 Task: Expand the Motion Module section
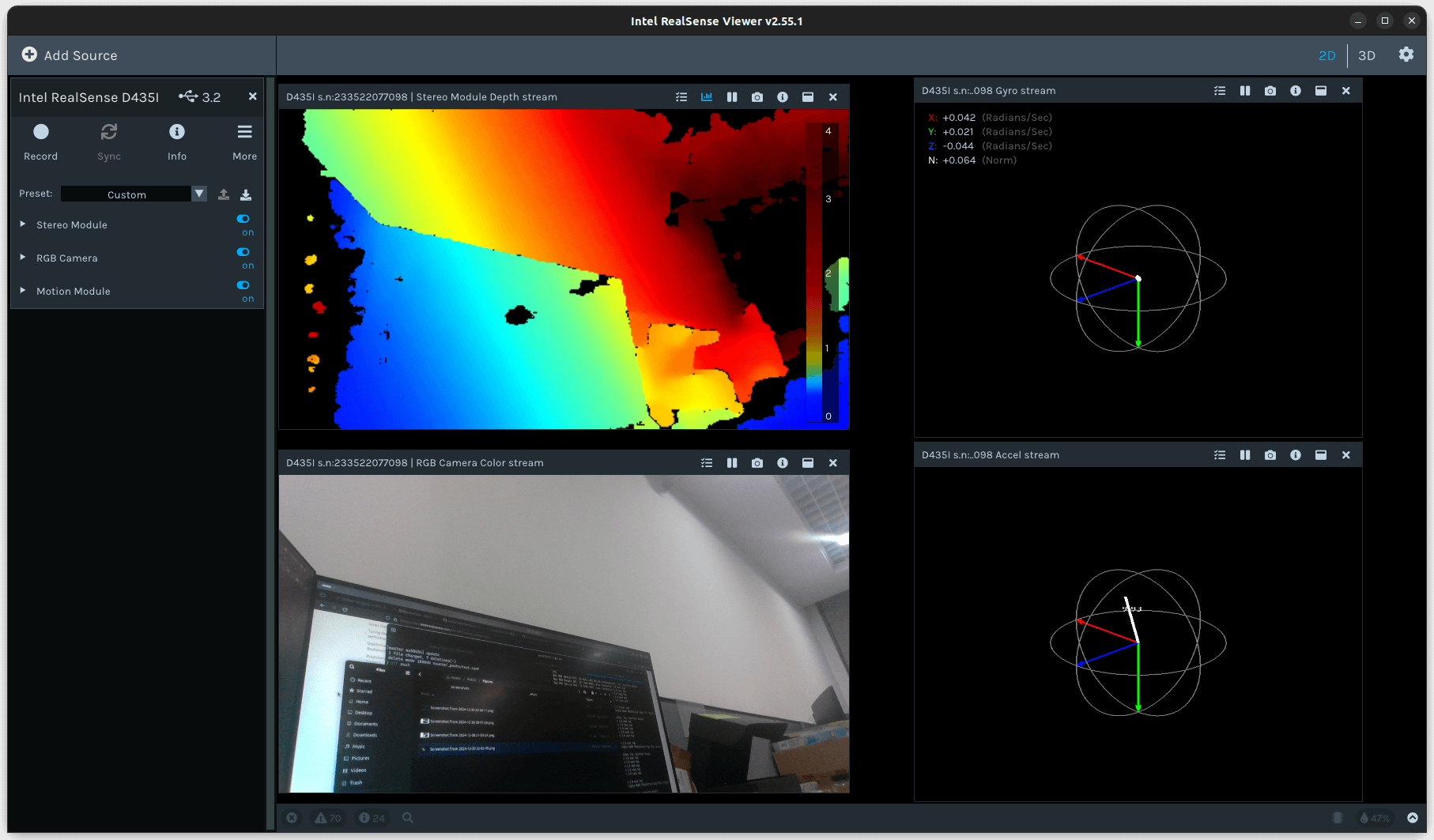[x=23, y=291]
